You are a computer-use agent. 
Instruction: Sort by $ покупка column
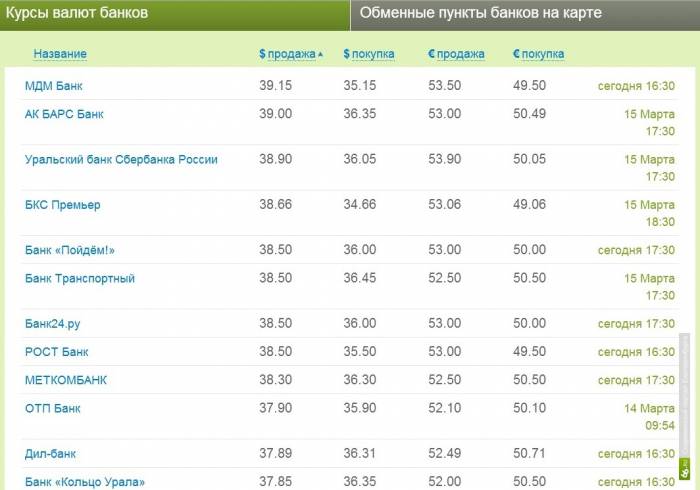click(369, 54)
